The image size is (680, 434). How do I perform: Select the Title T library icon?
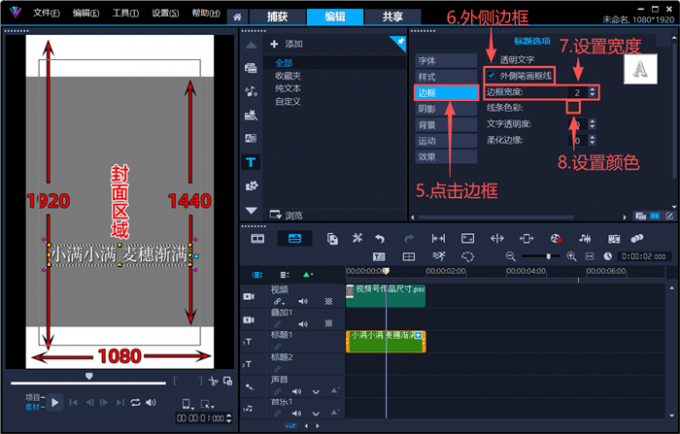tap(251, 162)
